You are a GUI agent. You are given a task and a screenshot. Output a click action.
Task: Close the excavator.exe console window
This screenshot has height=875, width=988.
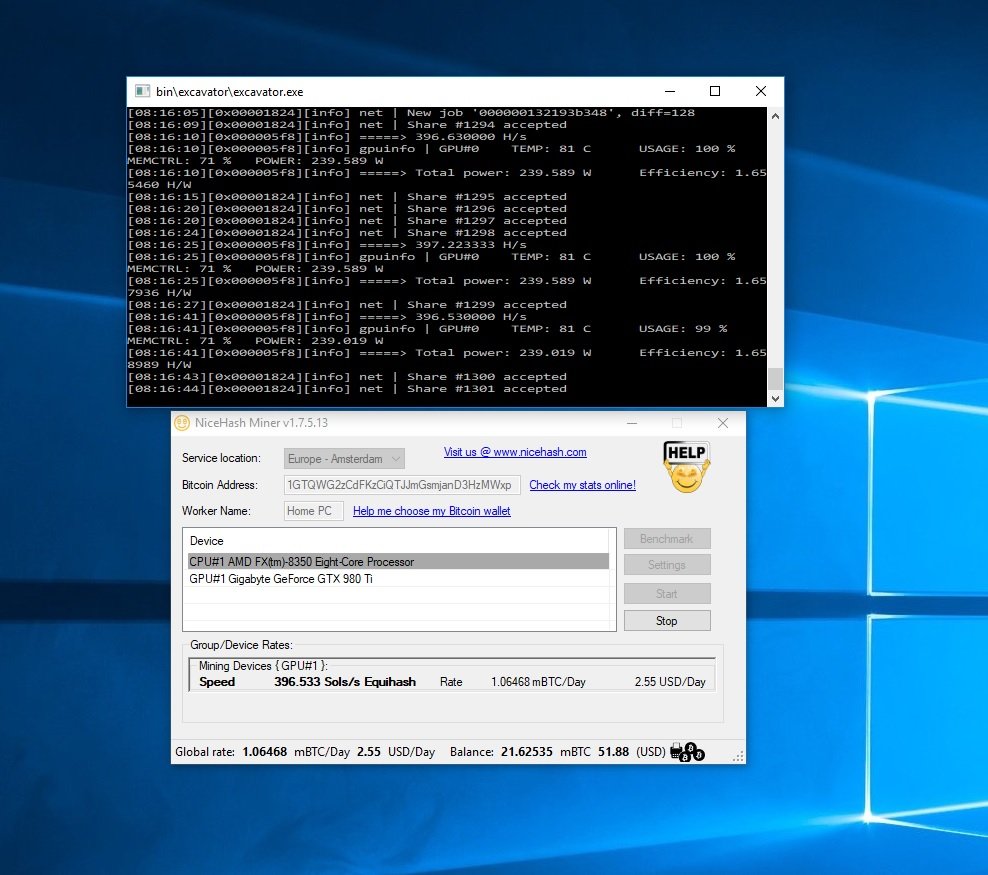coord(761,91)
